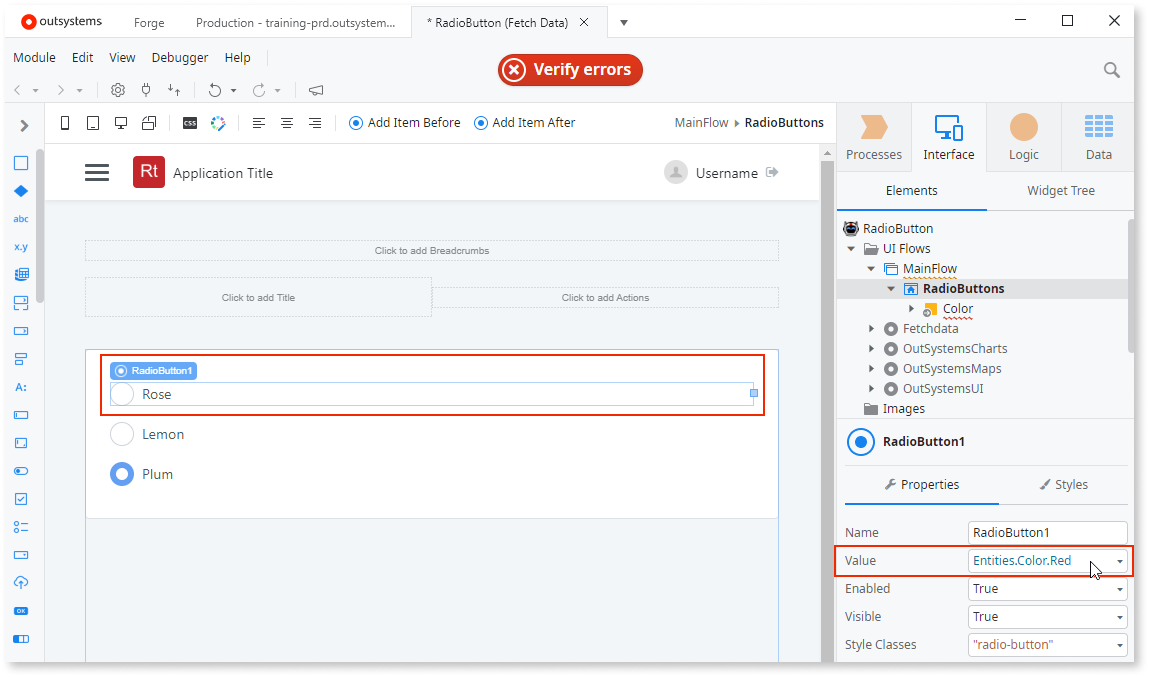Select the plugin connector icon in toolbar

click(x=146, y=90)
